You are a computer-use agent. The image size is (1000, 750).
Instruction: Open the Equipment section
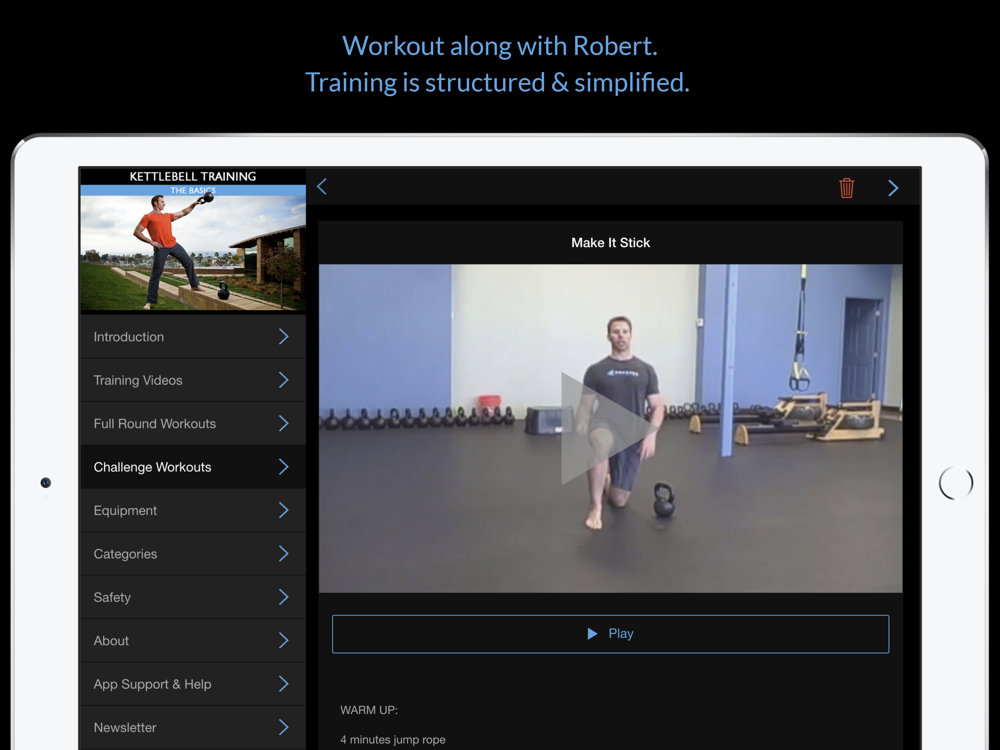[x=193, y=510]
